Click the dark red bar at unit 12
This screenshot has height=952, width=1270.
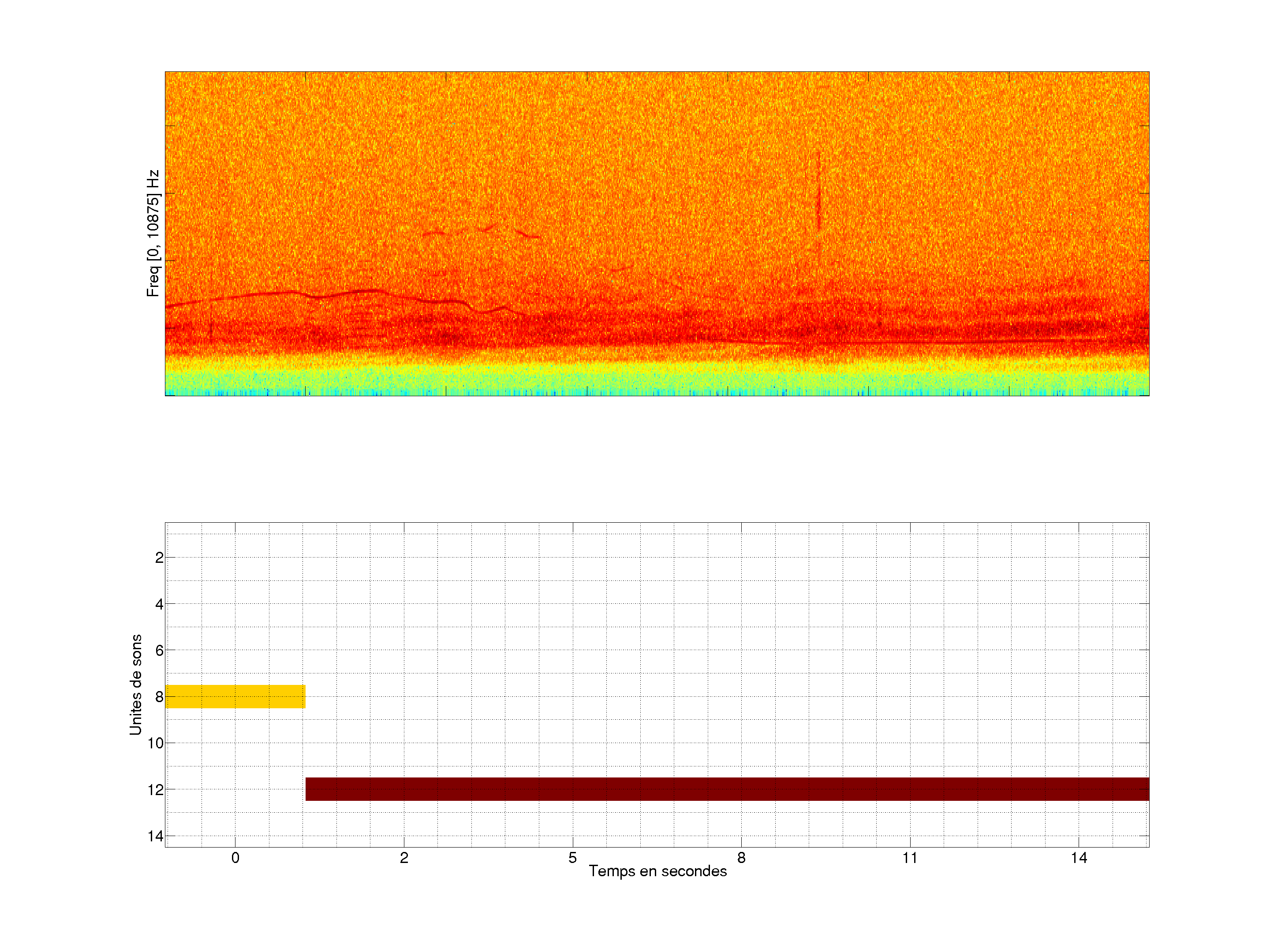[727, 789]
